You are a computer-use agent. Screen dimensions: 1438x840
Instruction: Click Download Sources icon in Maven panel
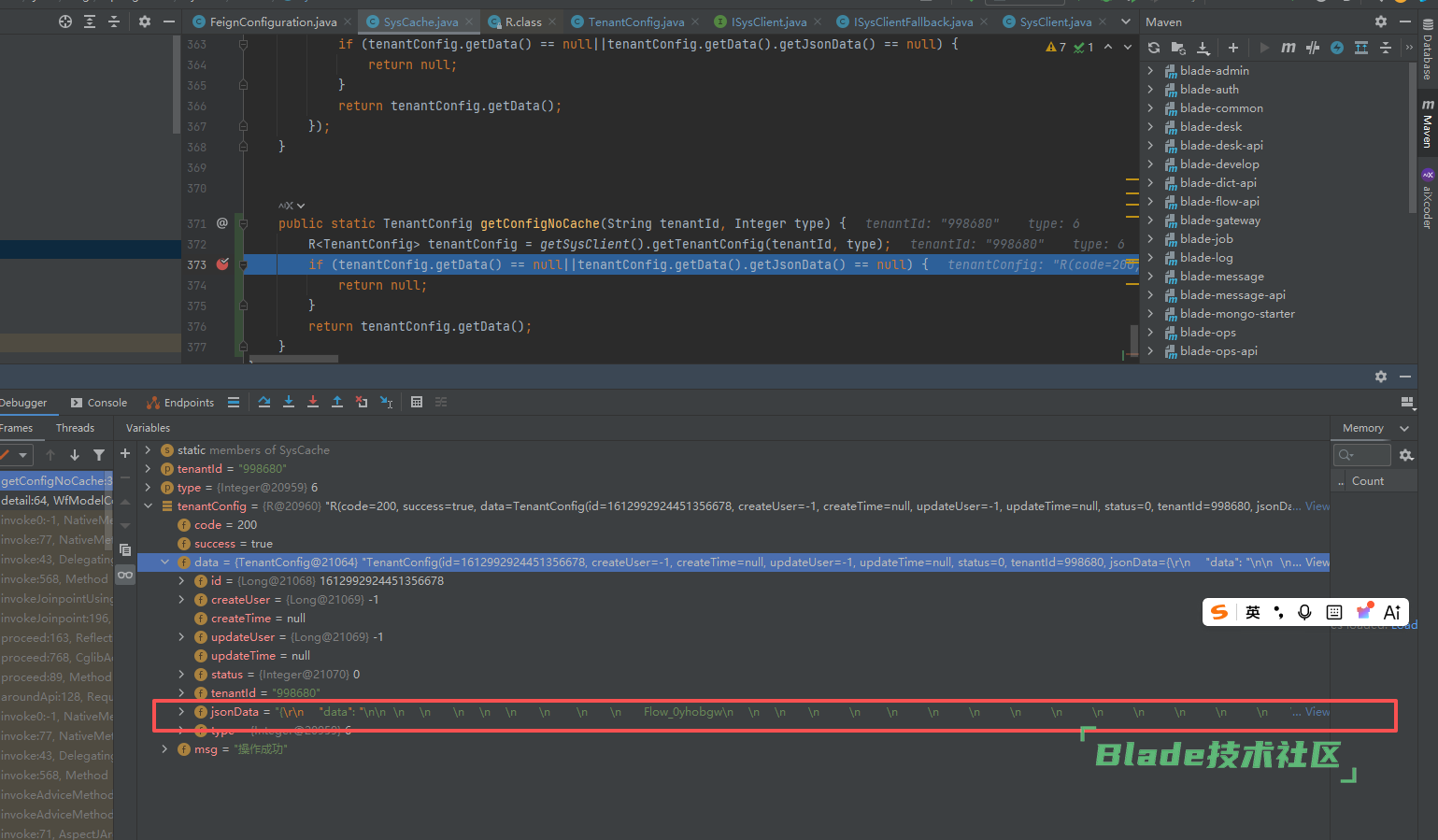pos(1203,48)
